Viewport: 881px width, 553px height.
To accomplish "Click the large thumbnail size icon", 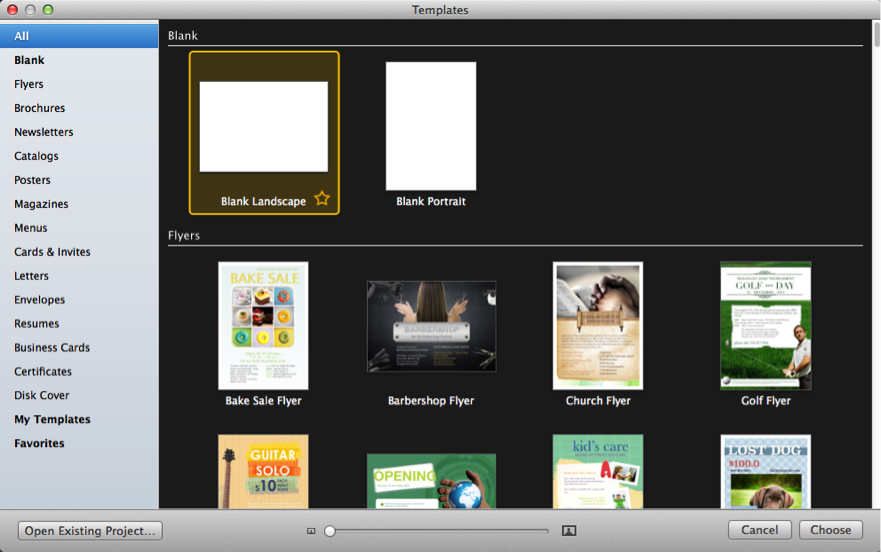I will (x=569, y=531).
